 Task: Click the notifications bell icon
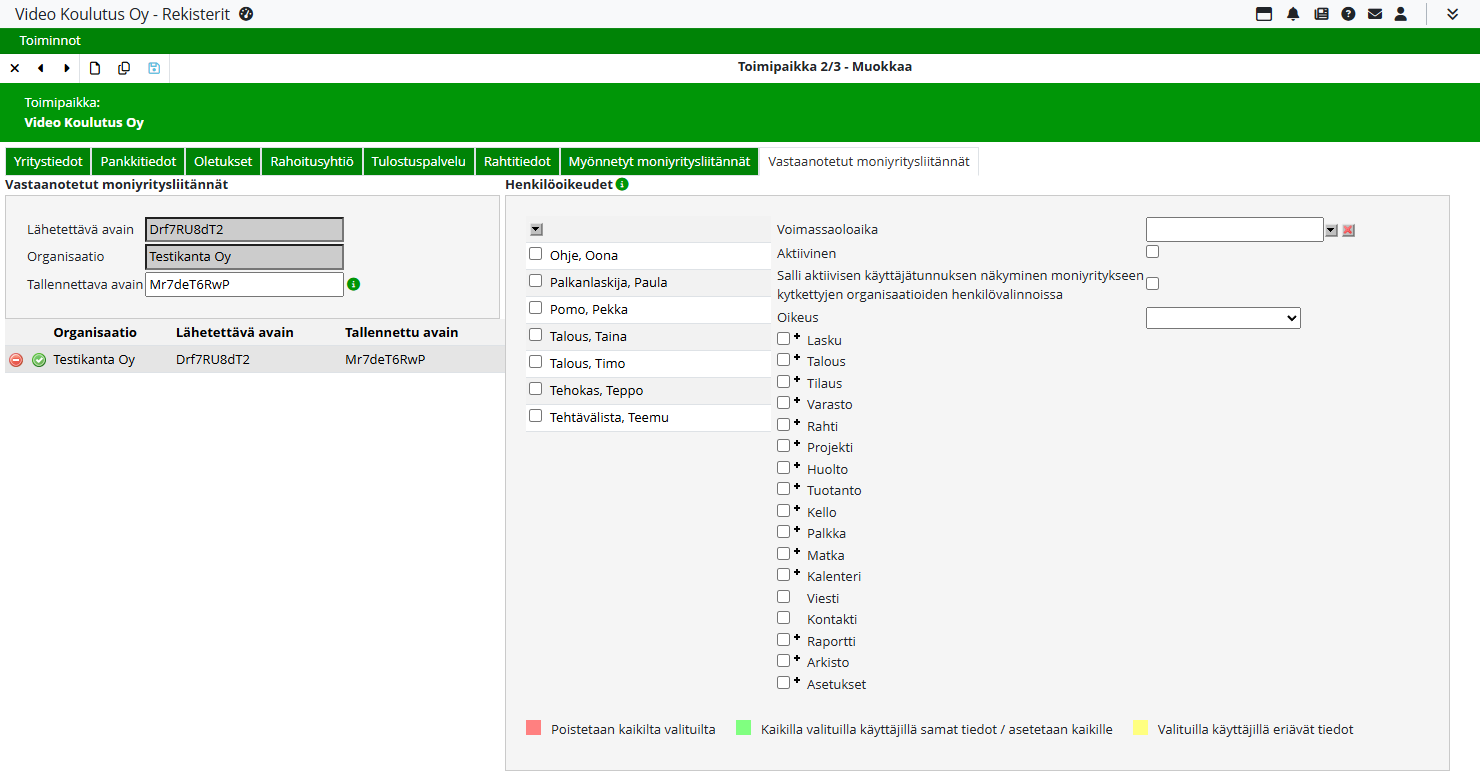tap(1293, 14)
